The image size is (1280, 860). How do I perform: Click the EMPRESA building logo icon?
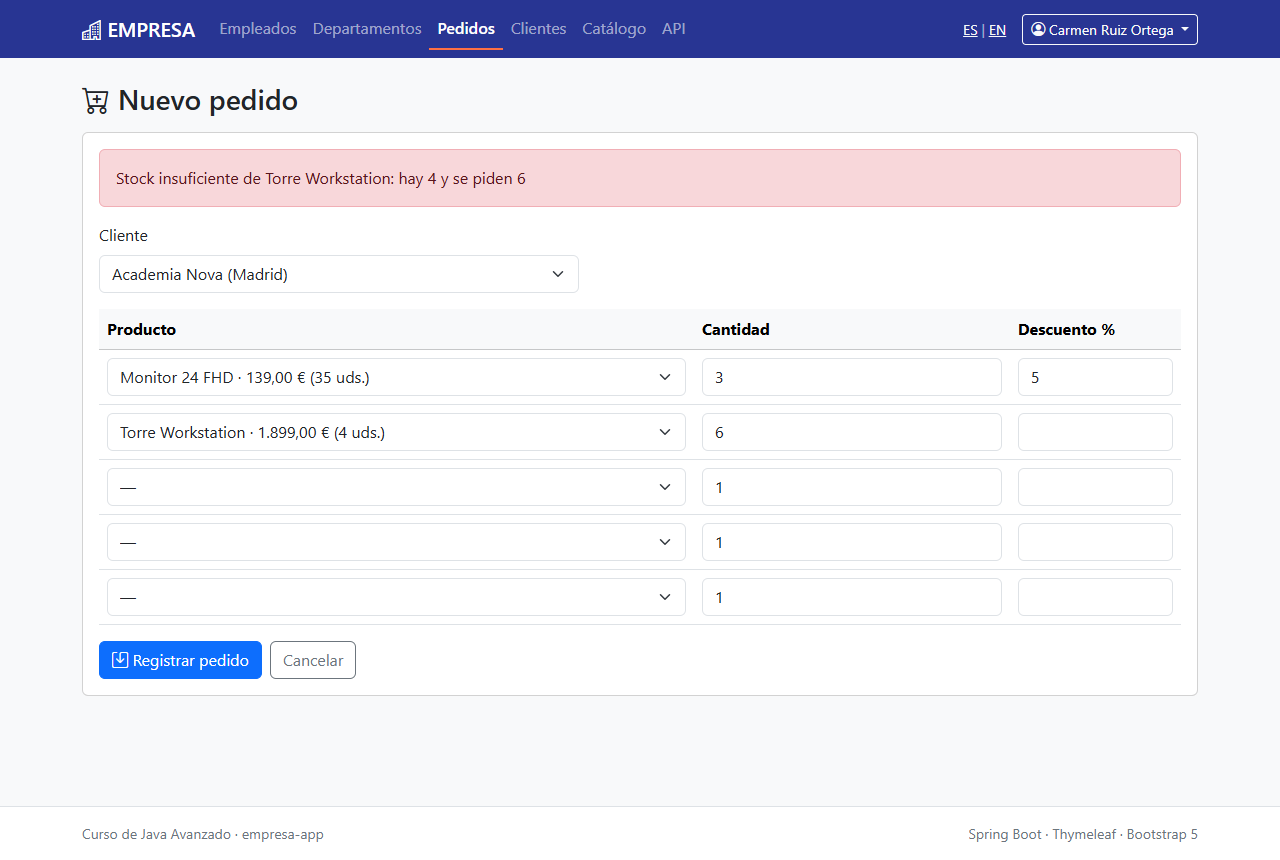pyautogui.click(x=92, y=30)
